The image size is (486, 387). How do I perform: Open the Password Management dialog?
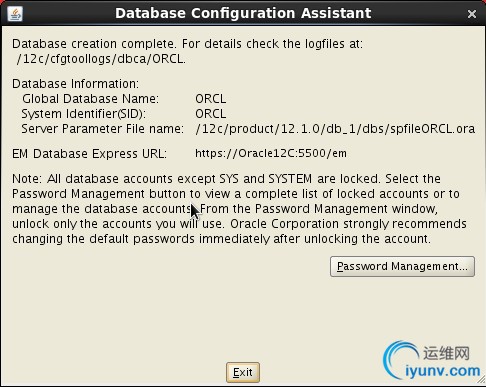[x=402, y=266]
